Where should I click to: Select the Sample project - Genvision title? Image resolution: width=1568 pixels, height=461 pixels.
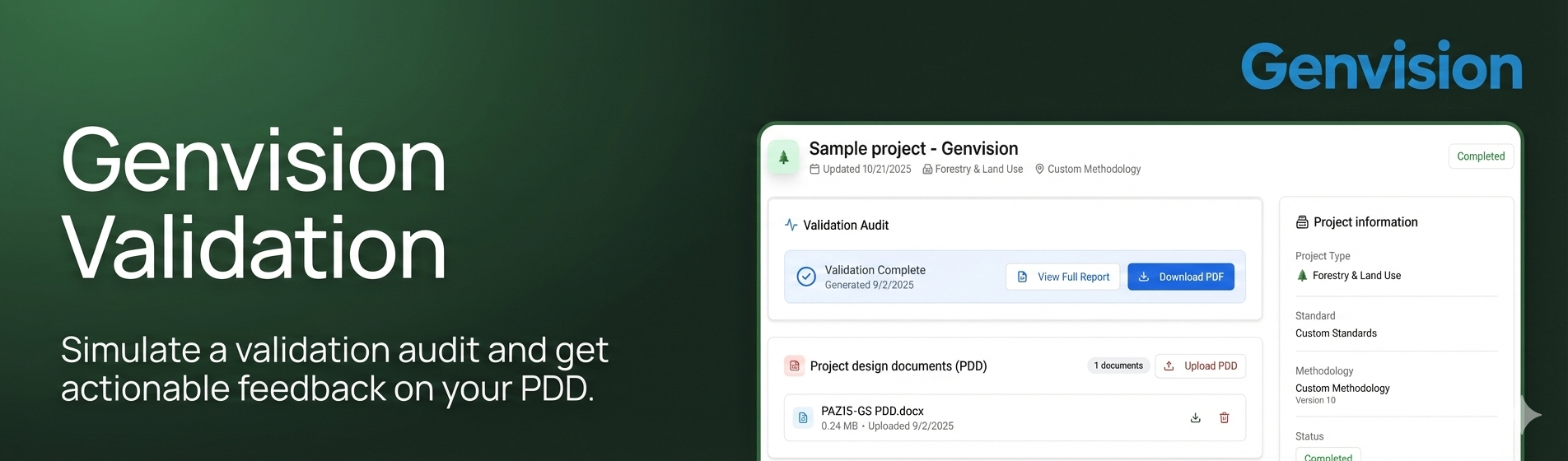(913, 149)
